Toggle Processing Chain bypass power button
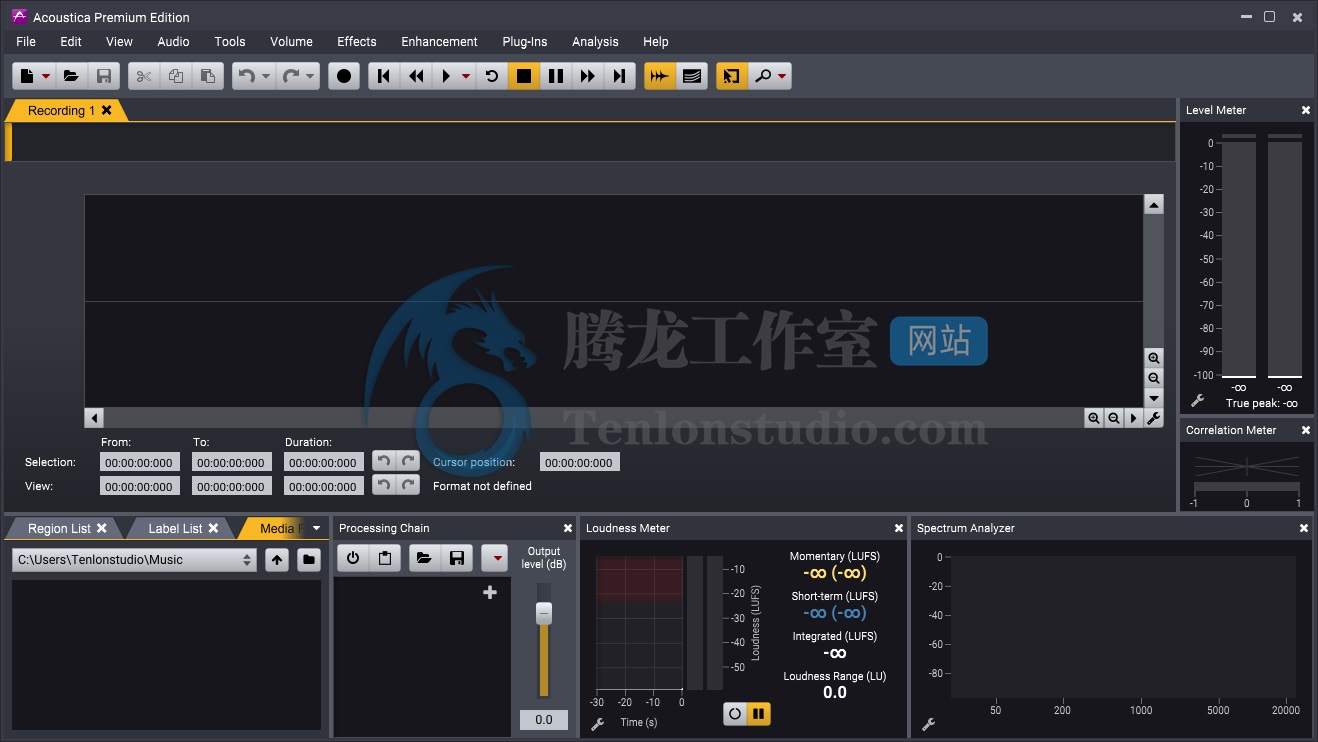The height and width of the screenshot is (742, 1318). [x=353, y=558]
